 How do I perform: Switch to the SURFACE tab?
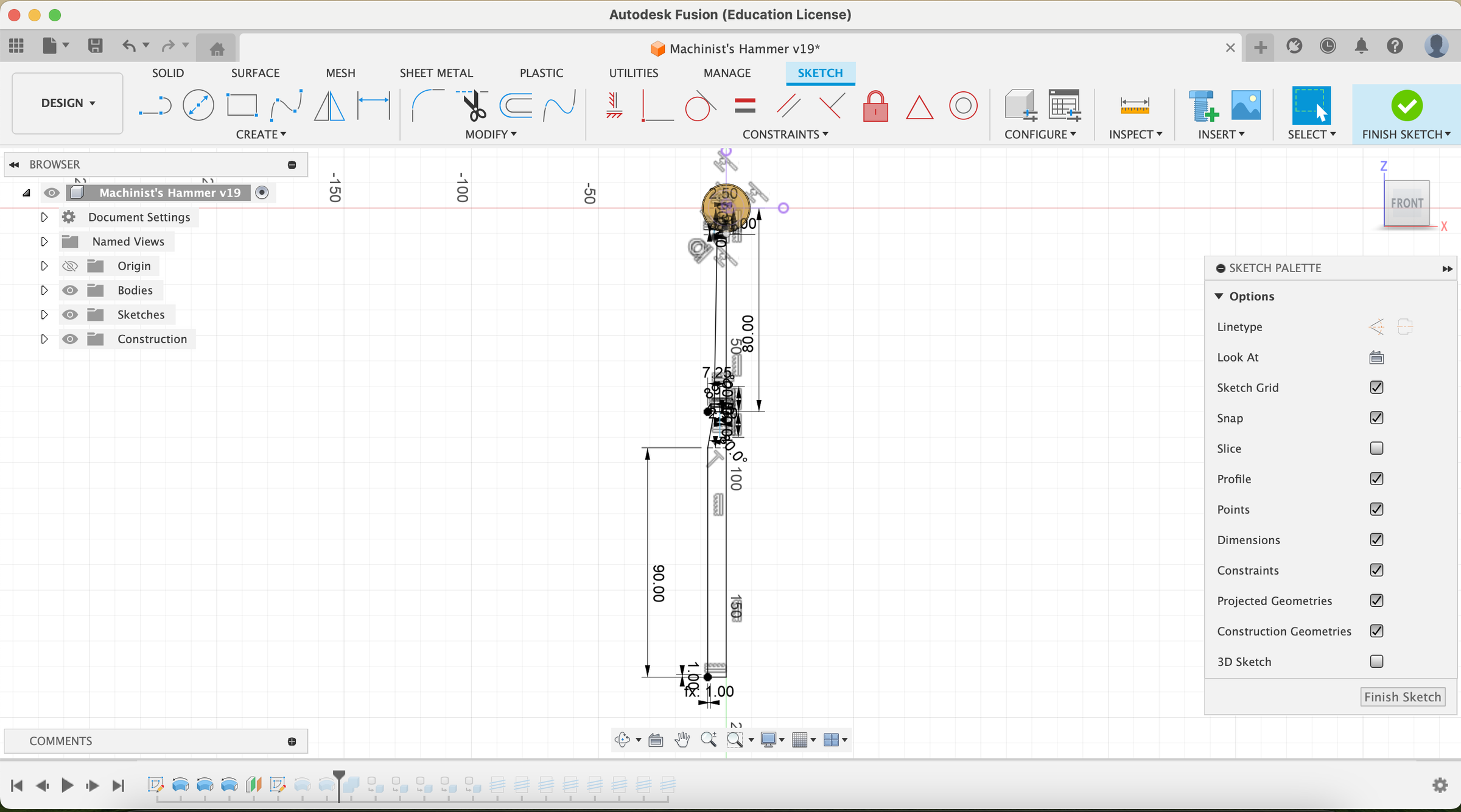pyautogui.click(x=255, y=73)
